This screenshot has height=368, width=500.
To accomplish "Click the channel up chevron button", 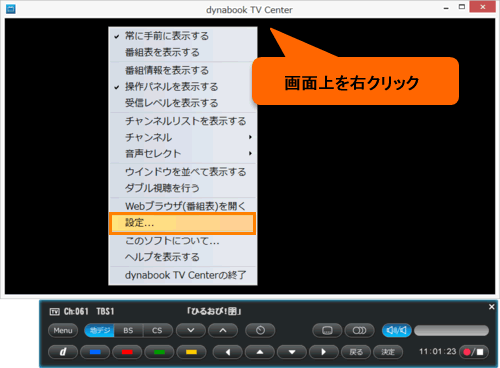I will 223,330.
